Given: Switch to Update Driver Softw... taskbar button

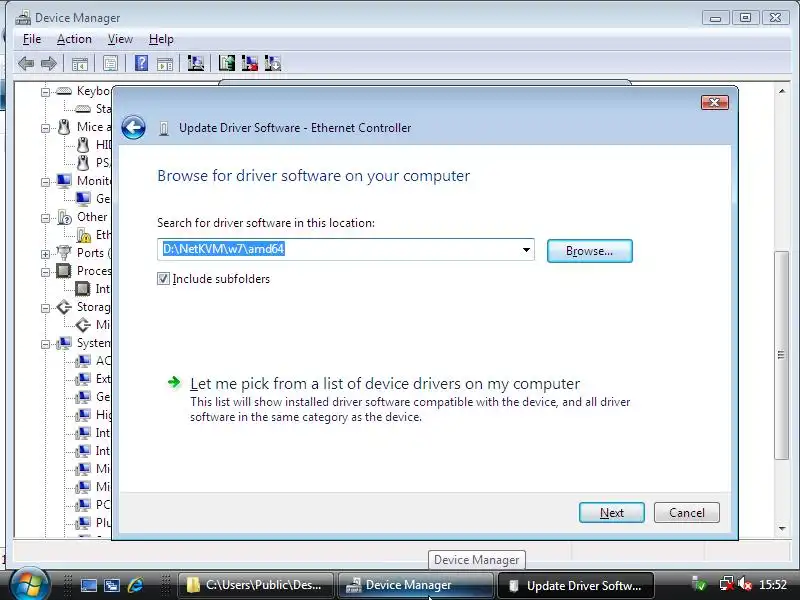Looking at the screenshot, I should [x=576, y=585].
